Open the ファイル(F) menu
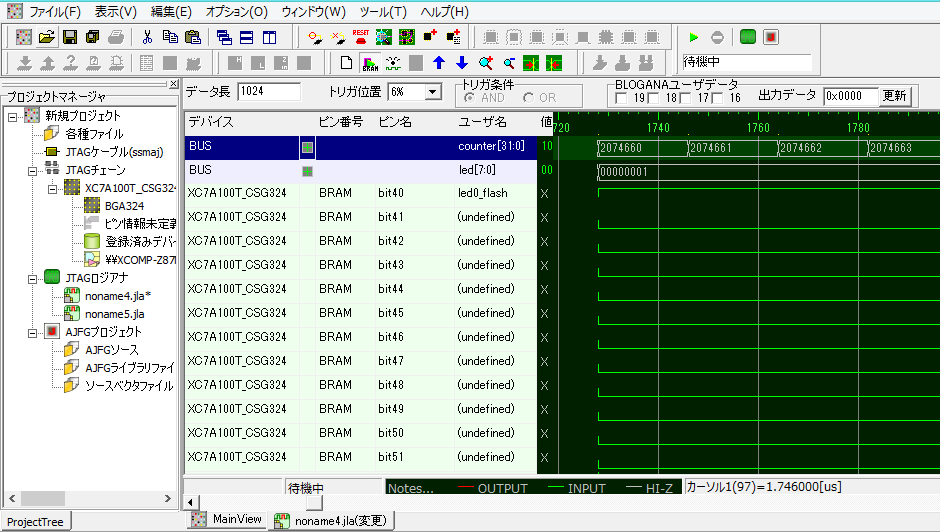The height and width of the screenshot is (532, 940). pyautogui.click(x=55, y=12)
